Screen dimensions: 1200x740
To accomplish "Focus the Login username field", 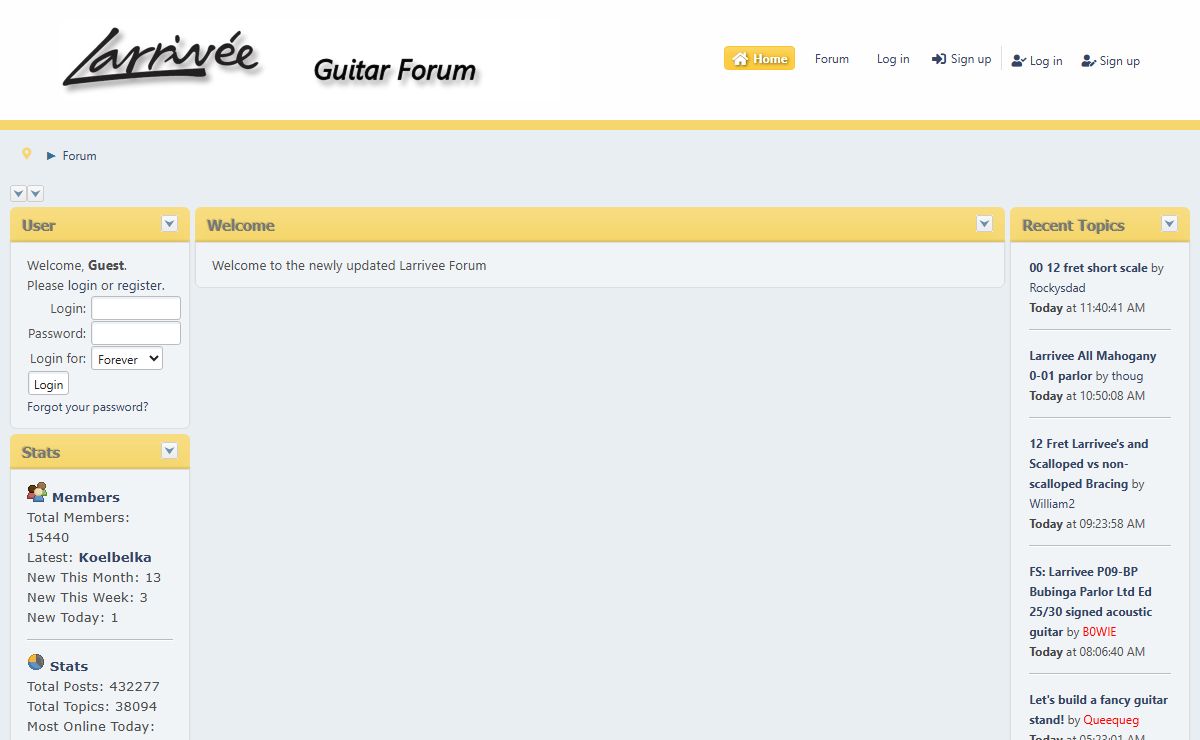I will [136, 308].
